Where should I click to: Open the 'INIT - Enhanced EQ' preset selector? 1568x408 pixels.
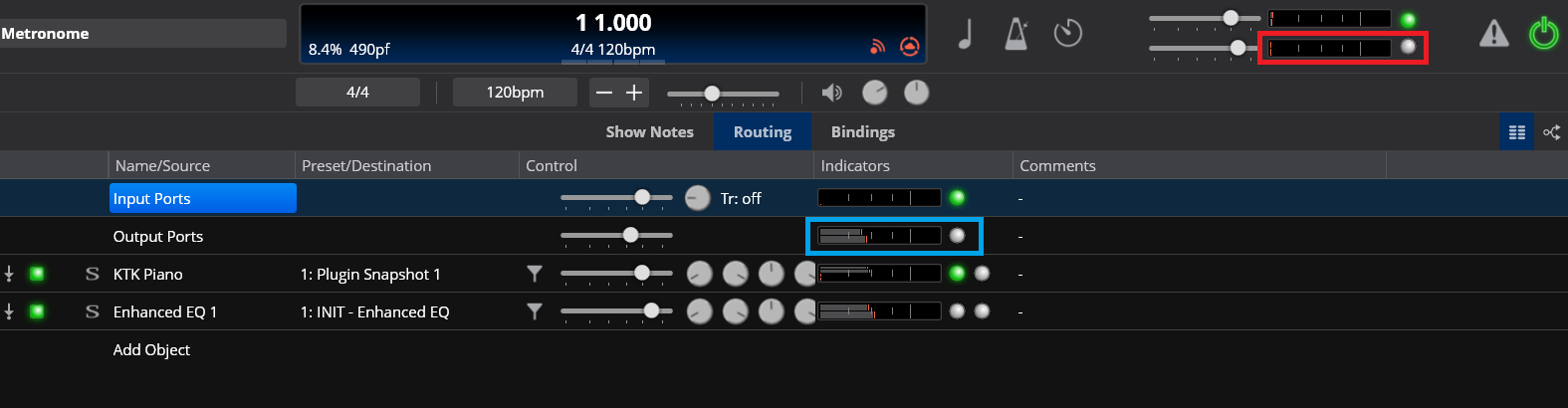pyautogui.click(x=375, y=311)
